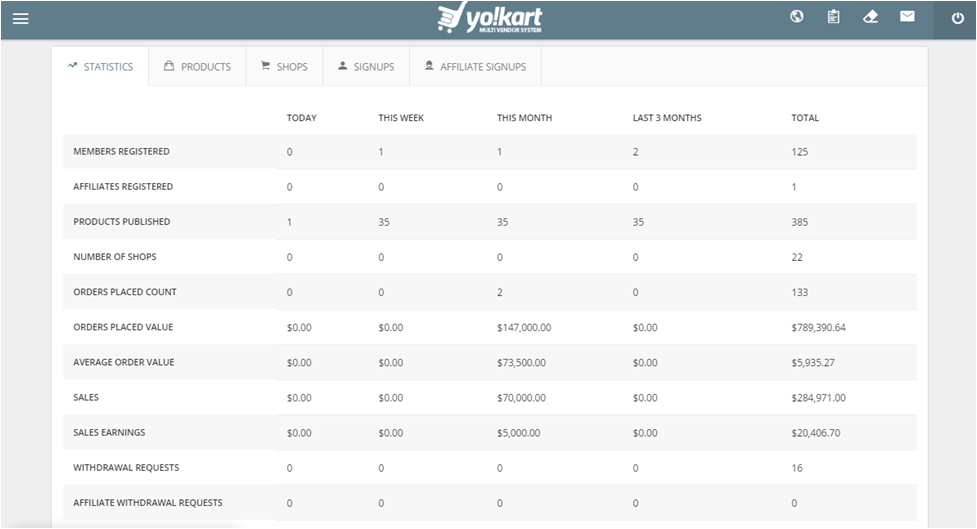Click Affiliates Registered total value 1
Screen dimensions: 977x529
(794, 187)
